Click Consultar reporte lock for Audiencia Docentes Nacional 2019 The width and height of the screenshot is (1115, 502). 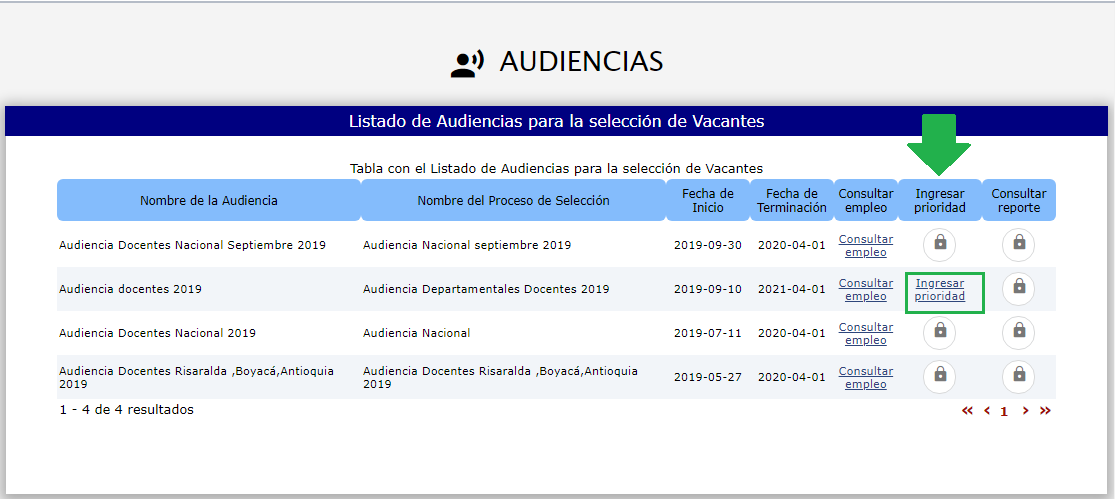(x=1018, y=331)
